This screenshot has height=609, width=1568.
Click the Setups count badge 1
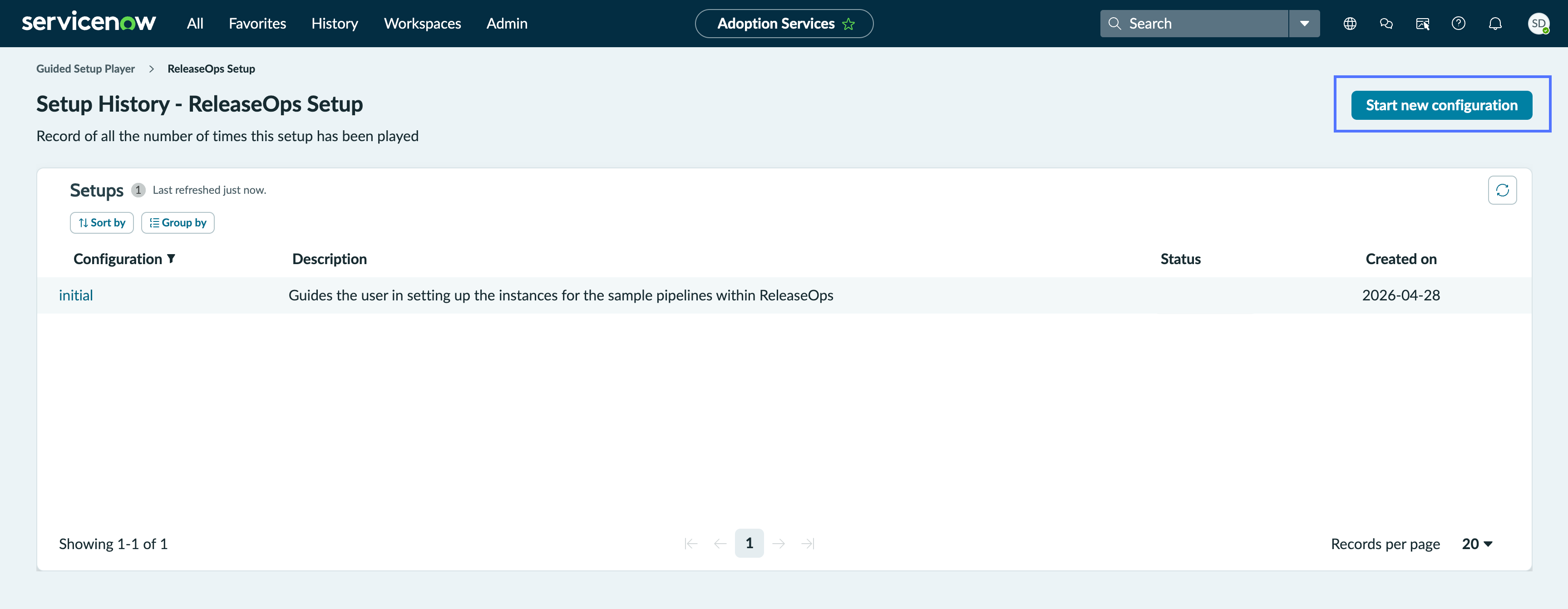coord(138,190)
